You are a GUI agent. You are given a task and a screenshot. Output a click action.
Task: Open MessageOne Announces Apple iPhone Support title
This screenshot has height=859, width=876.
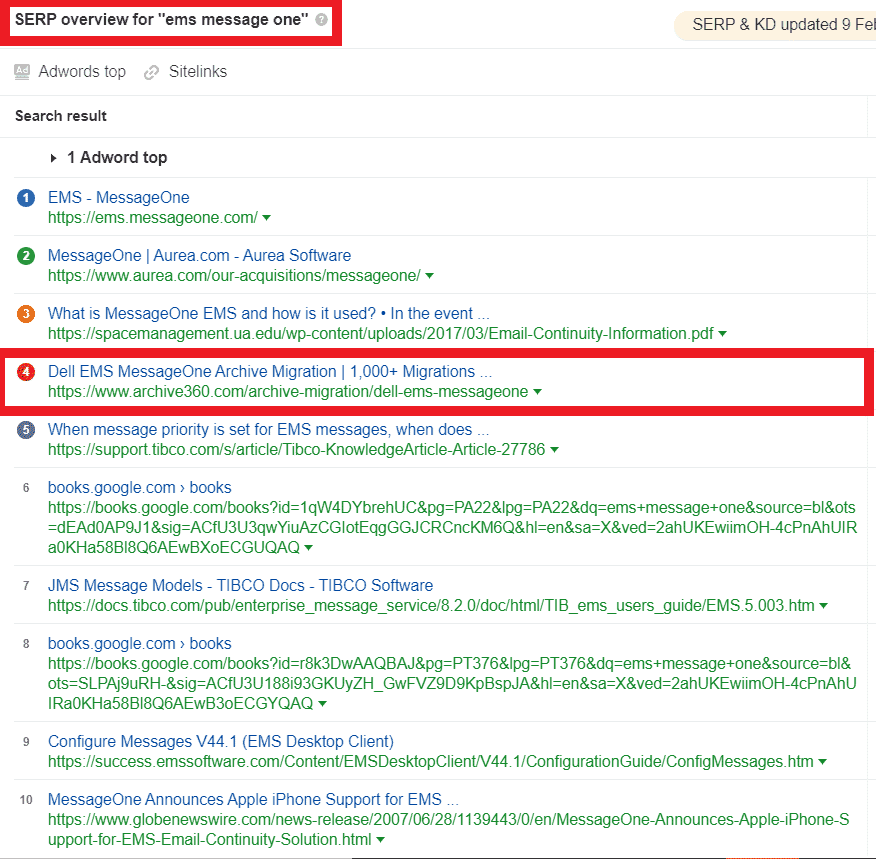tap(253, 799)
